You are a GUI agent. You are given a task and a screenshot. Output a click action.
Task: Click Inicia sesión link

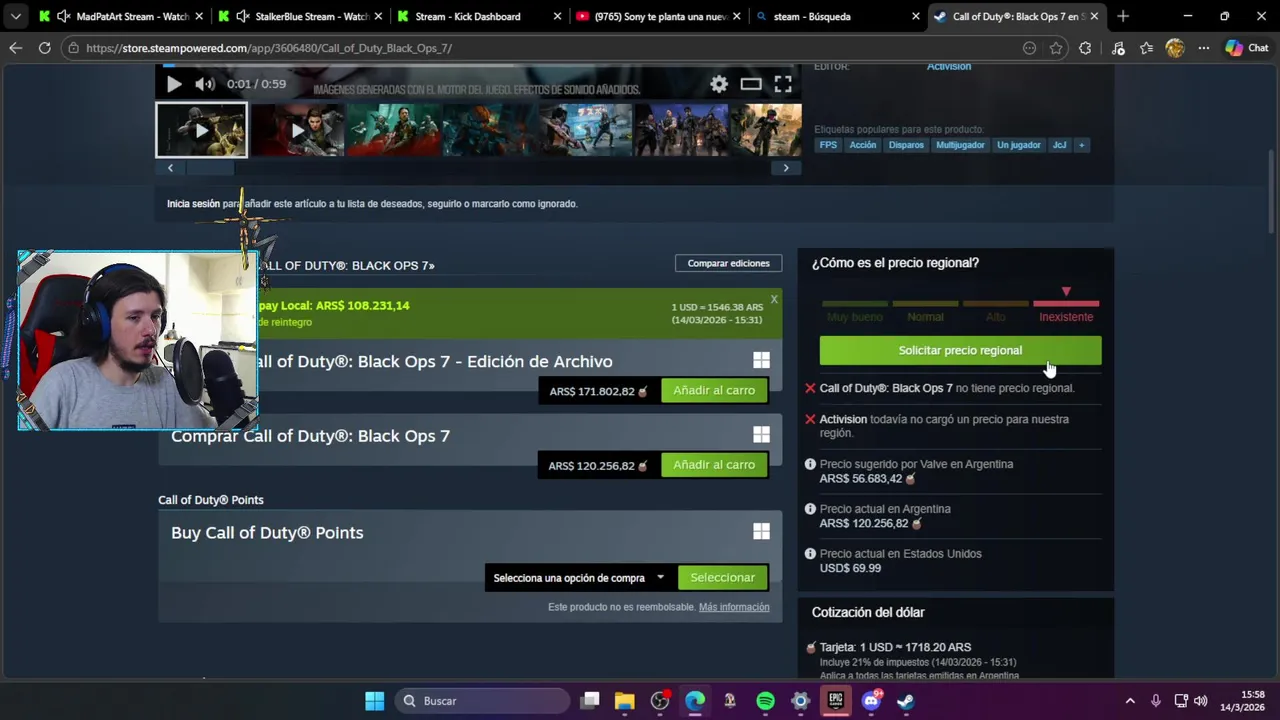pos(193,204)
